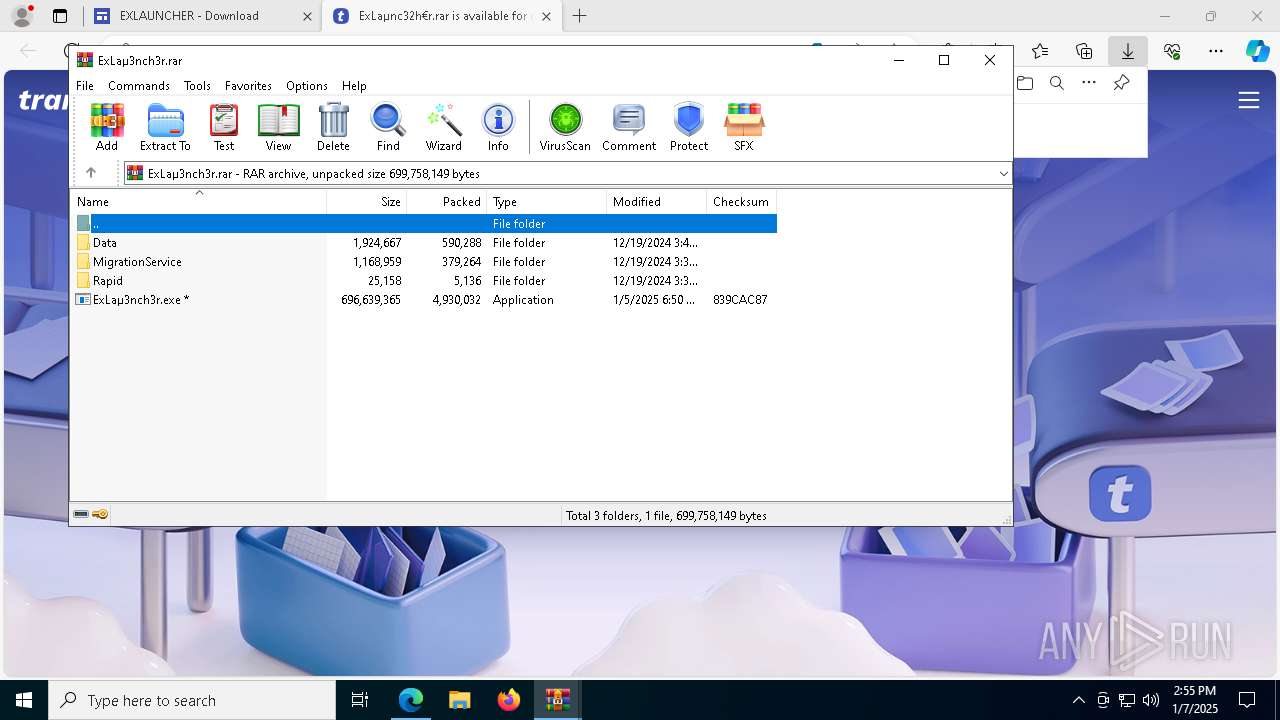The image size is (1280, 720).
Task: Select the Data folder
Action: click(x=105, y=243)
